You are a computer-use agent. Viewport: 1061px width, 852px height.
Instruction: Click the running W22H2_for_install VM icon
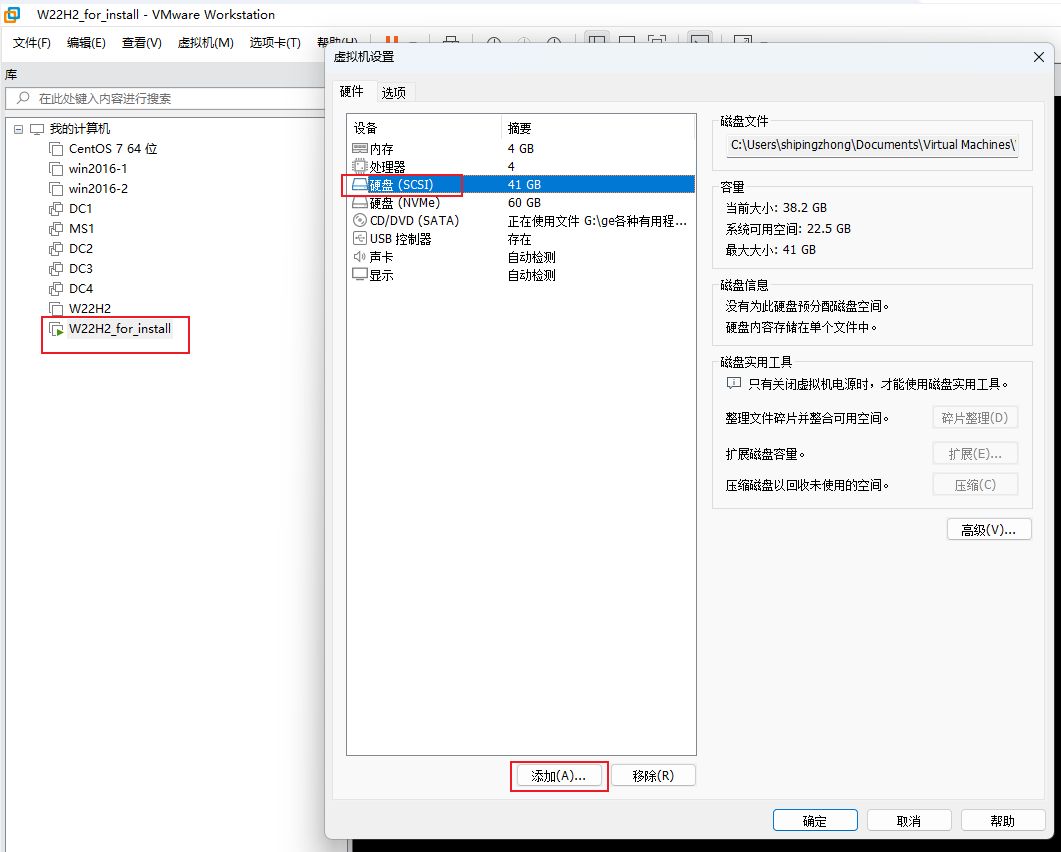(x=56, y=329)
